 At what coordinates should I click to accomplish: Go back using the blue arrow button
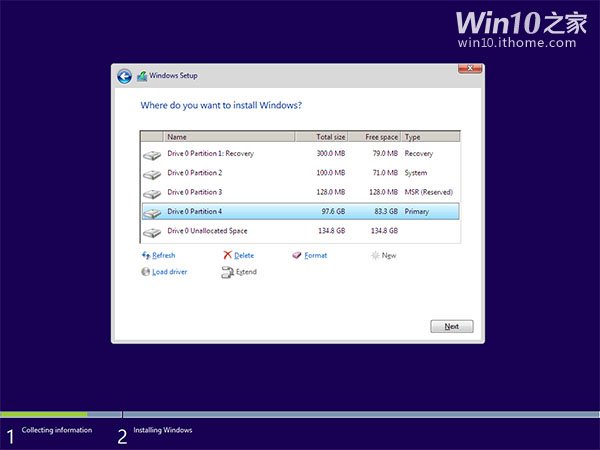(124, 76)
